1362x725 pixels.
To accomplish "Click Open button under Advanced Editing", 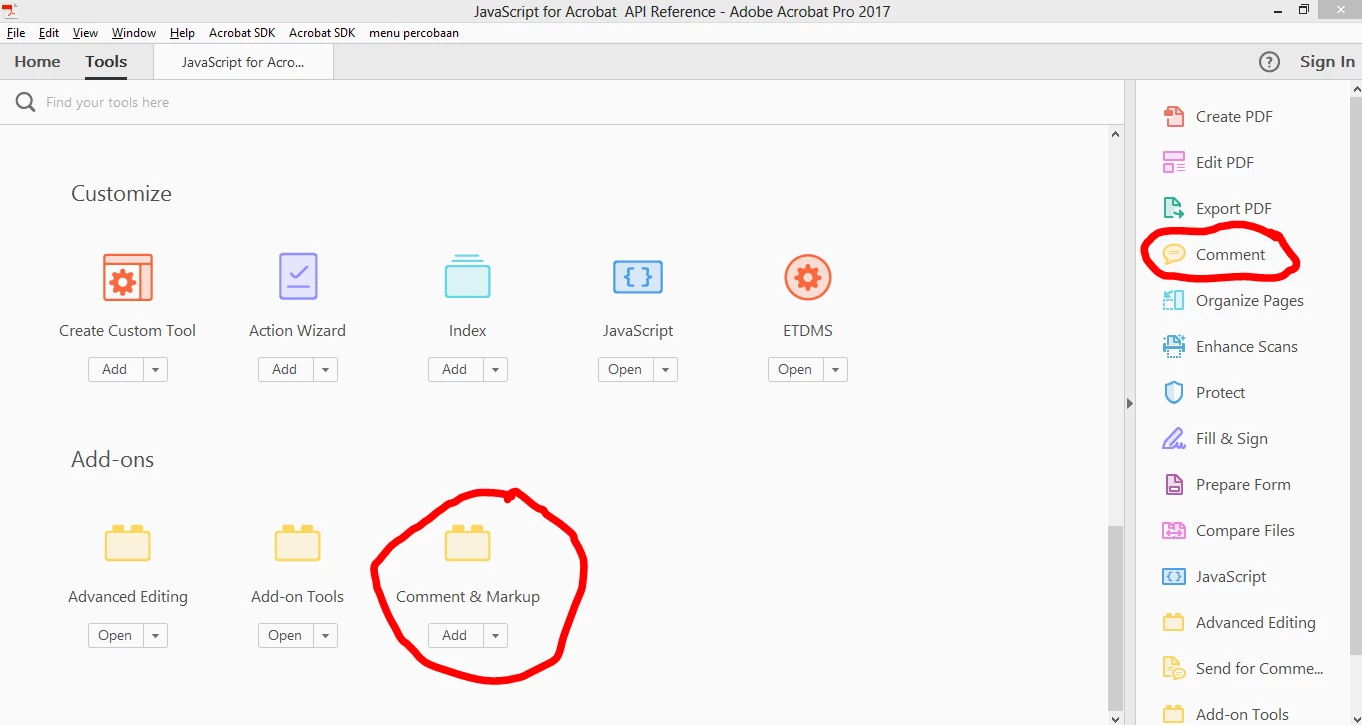I will click(115, 635).
